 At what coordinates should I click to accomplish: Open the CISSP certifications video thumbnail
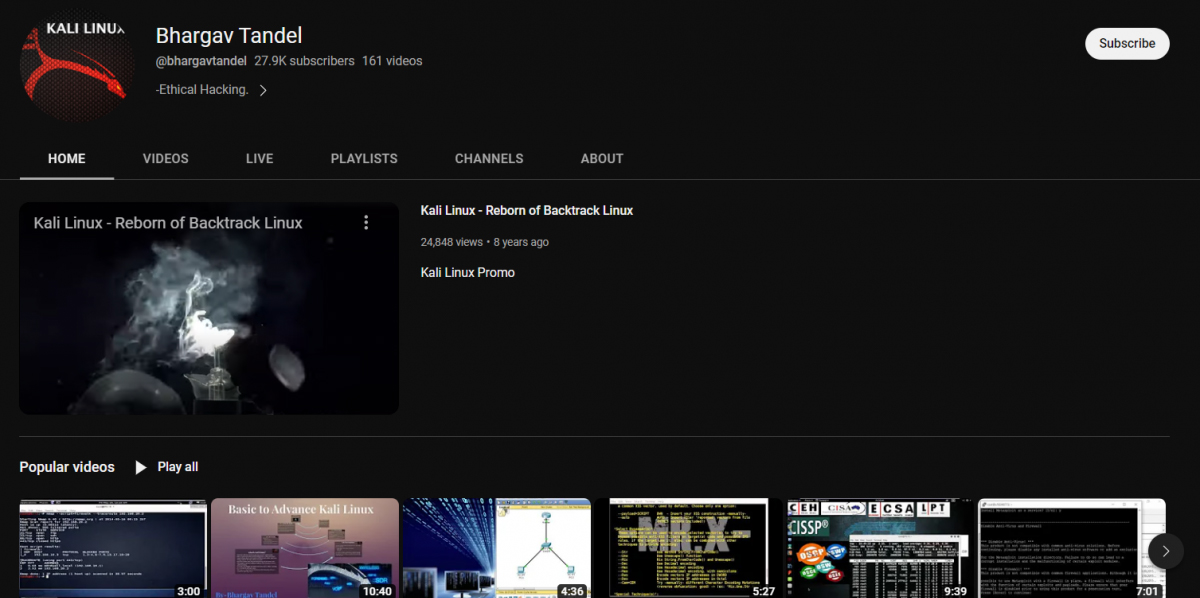point(880,548)
